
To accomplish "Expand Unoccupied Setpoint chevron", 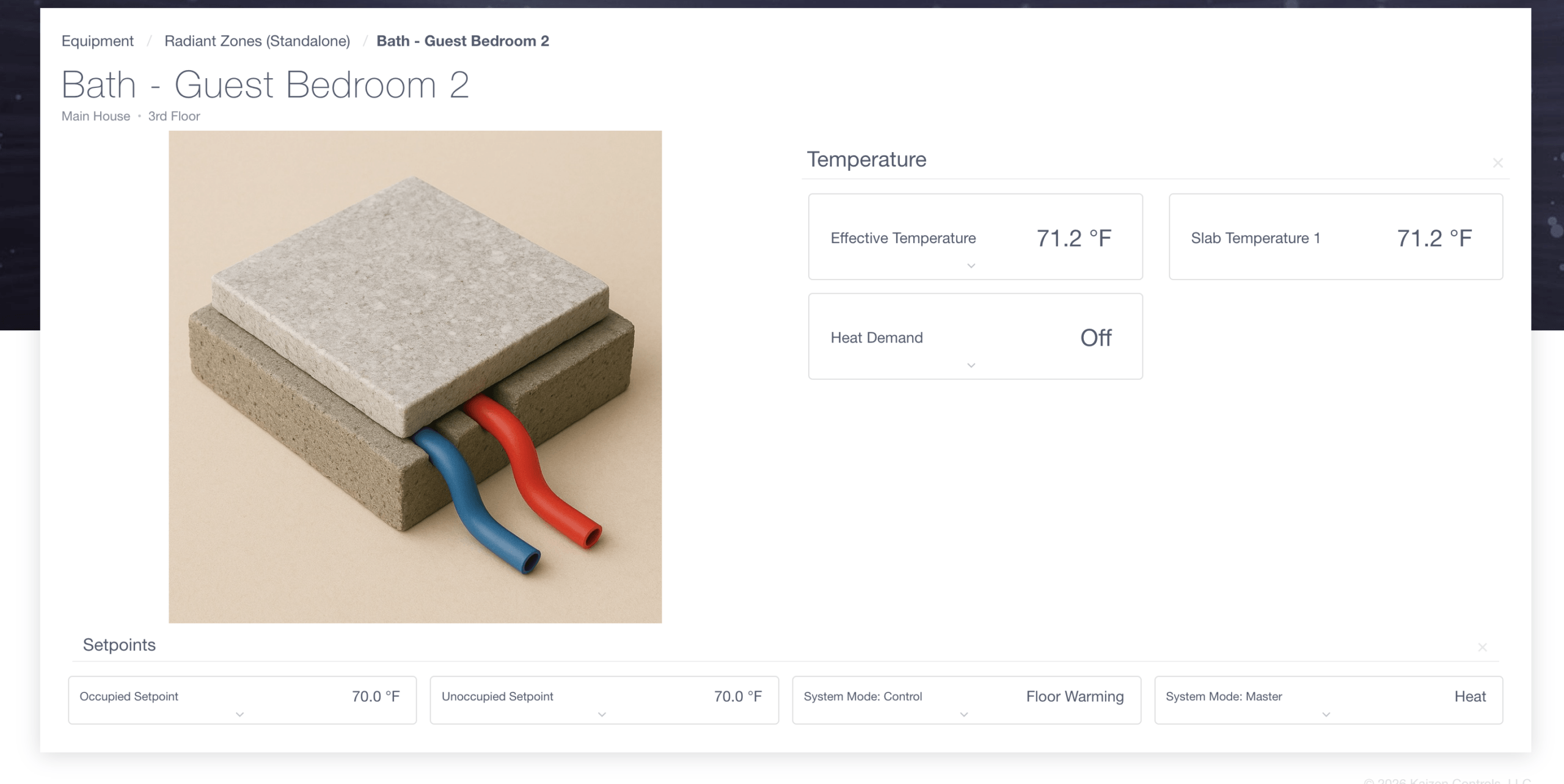I will 602,714.
